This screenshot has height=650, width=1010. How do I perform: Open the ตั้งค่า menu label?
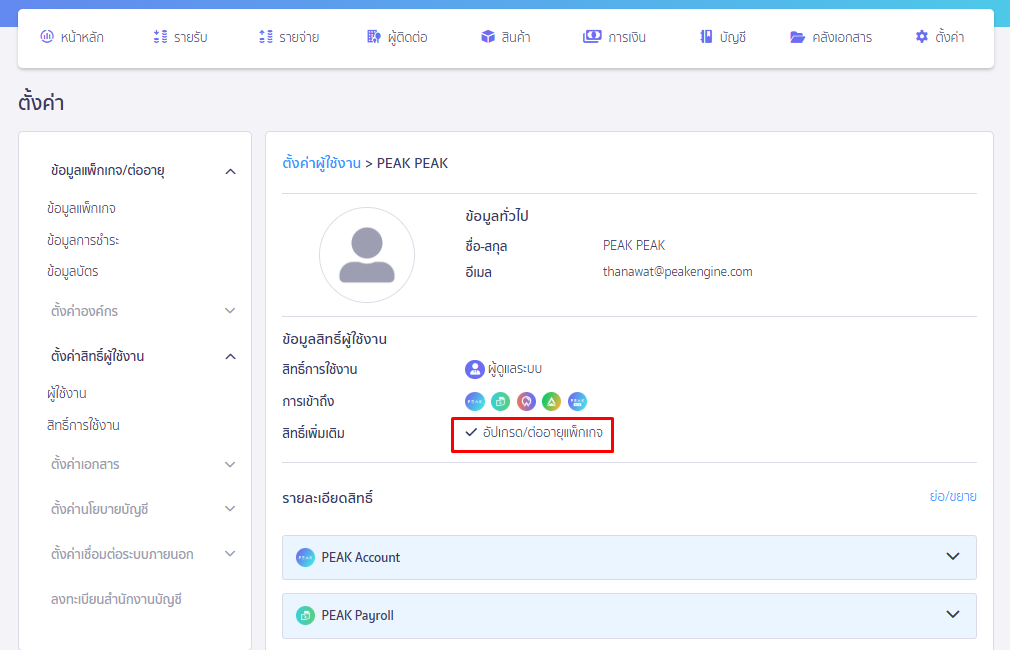pyautogui.click(x=949, y=37)
